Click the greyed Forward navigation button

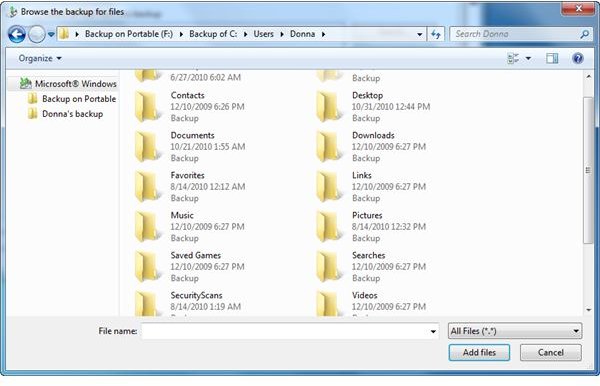(x=37, y=34)
